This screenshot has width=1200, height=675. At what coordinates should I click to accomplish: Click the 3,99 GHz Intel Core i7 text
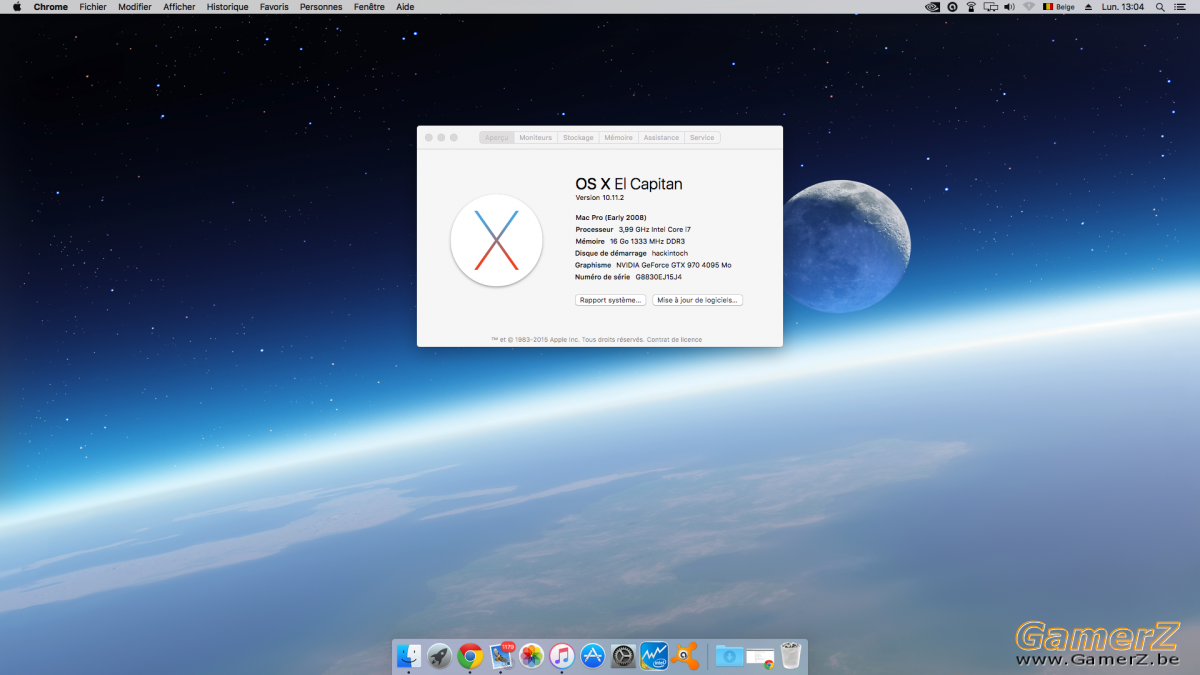point(655,229)
